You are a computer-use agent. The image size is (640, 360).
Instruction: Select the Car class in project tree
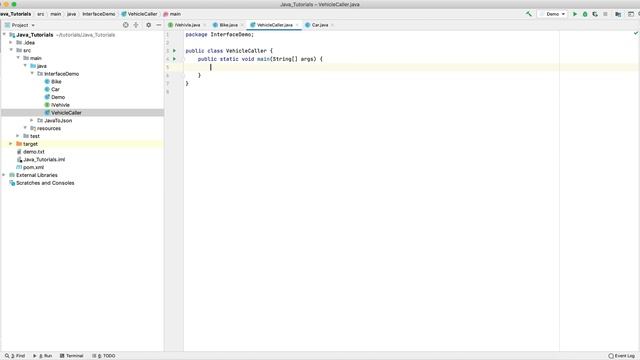pos(55,89)
